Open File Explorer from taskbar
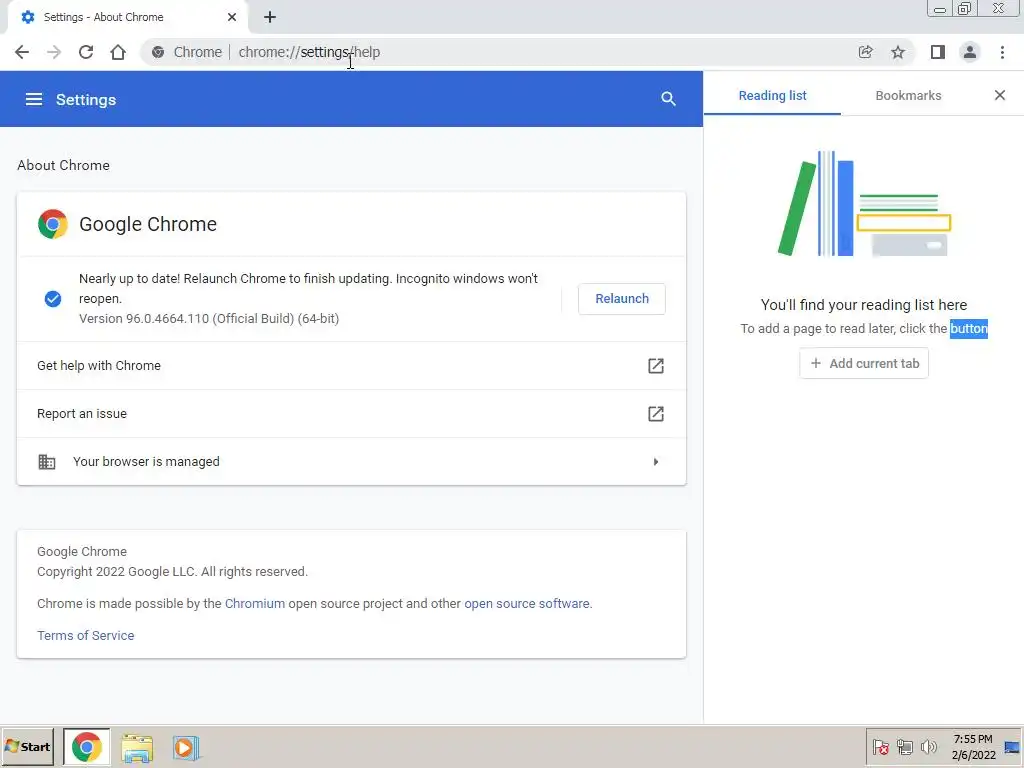The height and width of the screenshot is (768, 1024). 137,748
